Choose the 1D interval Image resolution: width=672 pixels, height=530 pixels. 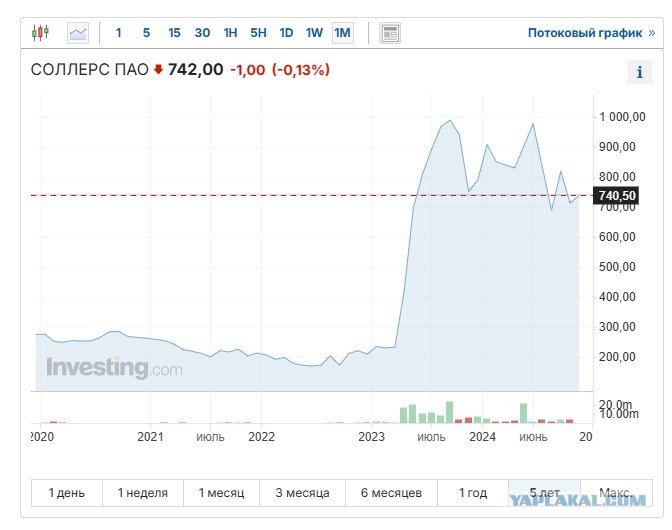286,33
